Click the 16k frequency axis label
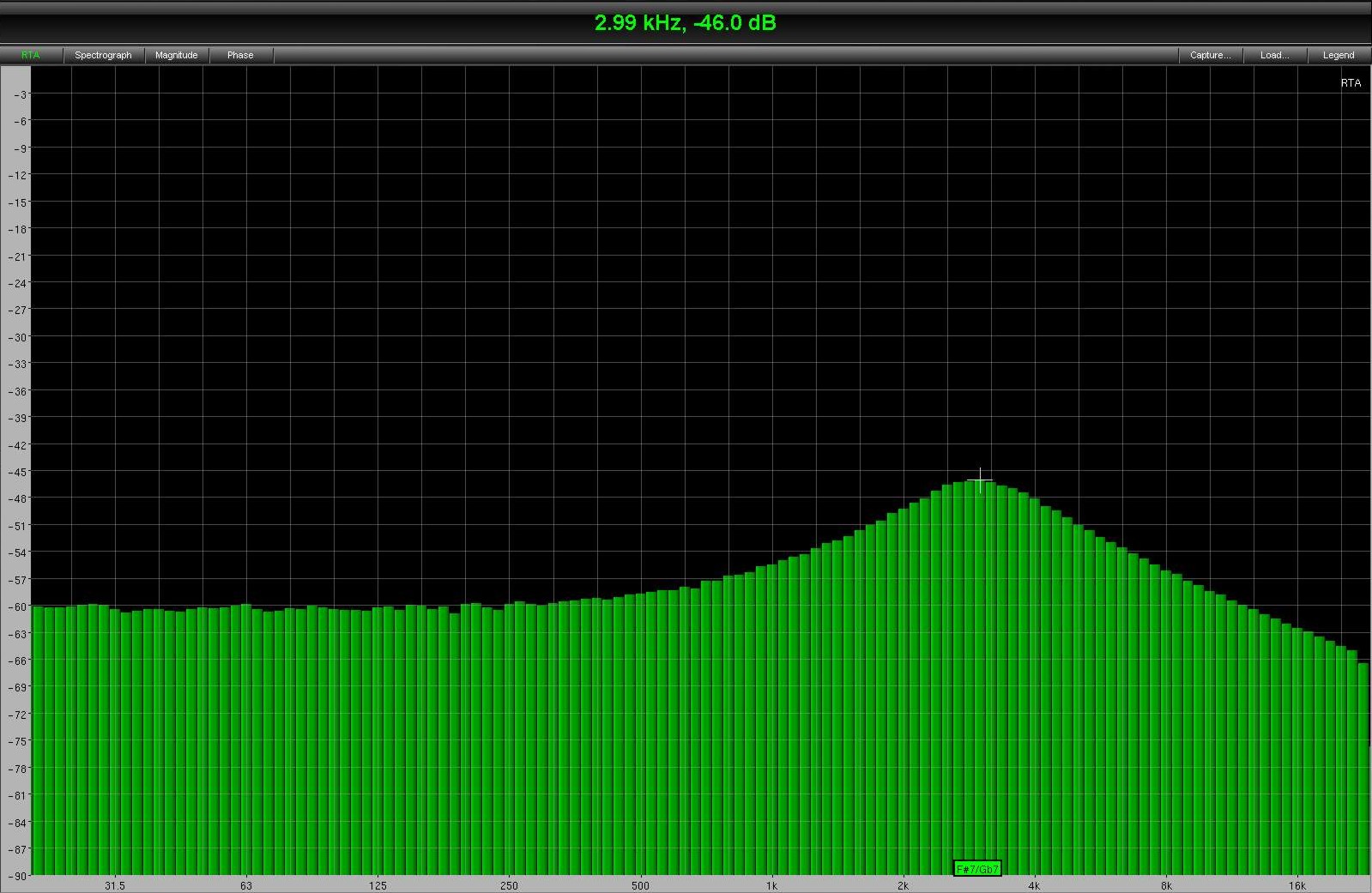Screen dimensions: 1372x893 (1296, 885)
